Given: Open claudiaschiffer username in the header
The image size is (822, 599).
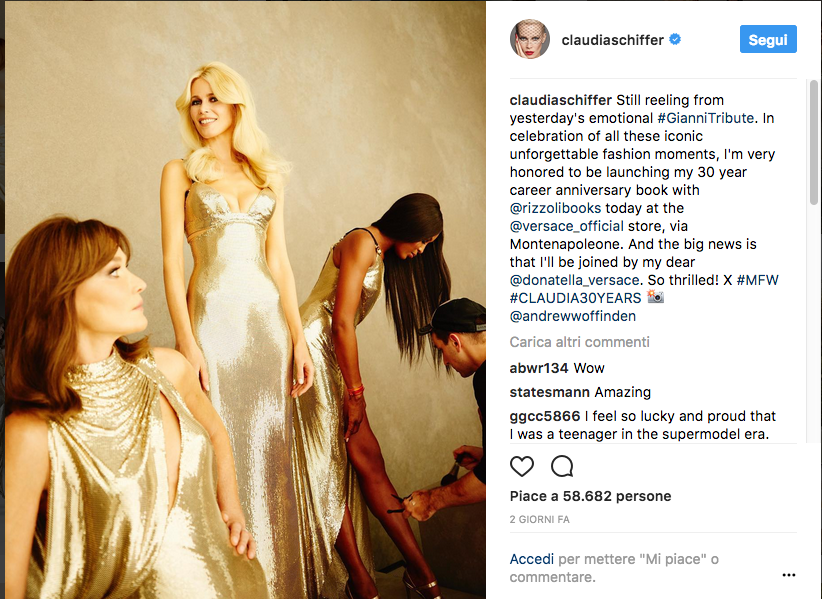Looking at the screenshot, I should click(612, 40).
